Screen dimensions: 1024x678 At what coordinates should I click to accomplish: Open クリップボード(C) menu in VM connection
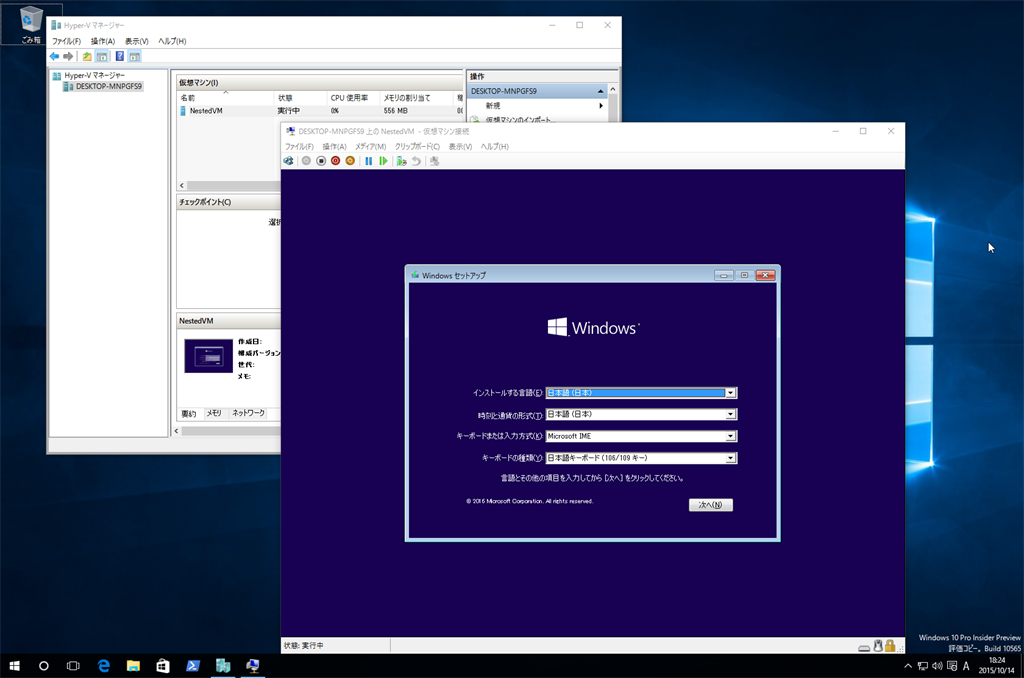(x=417, y=146)
